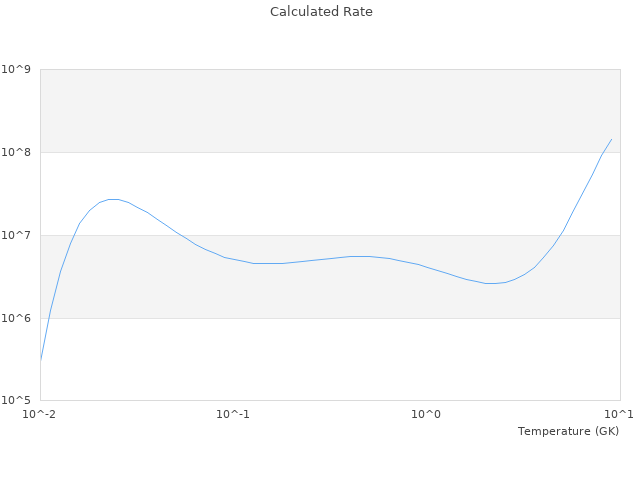Click the 10^-2 x-axis tick label
The height and width of the screenshot is (480, 640).
(x=38, y=414)
